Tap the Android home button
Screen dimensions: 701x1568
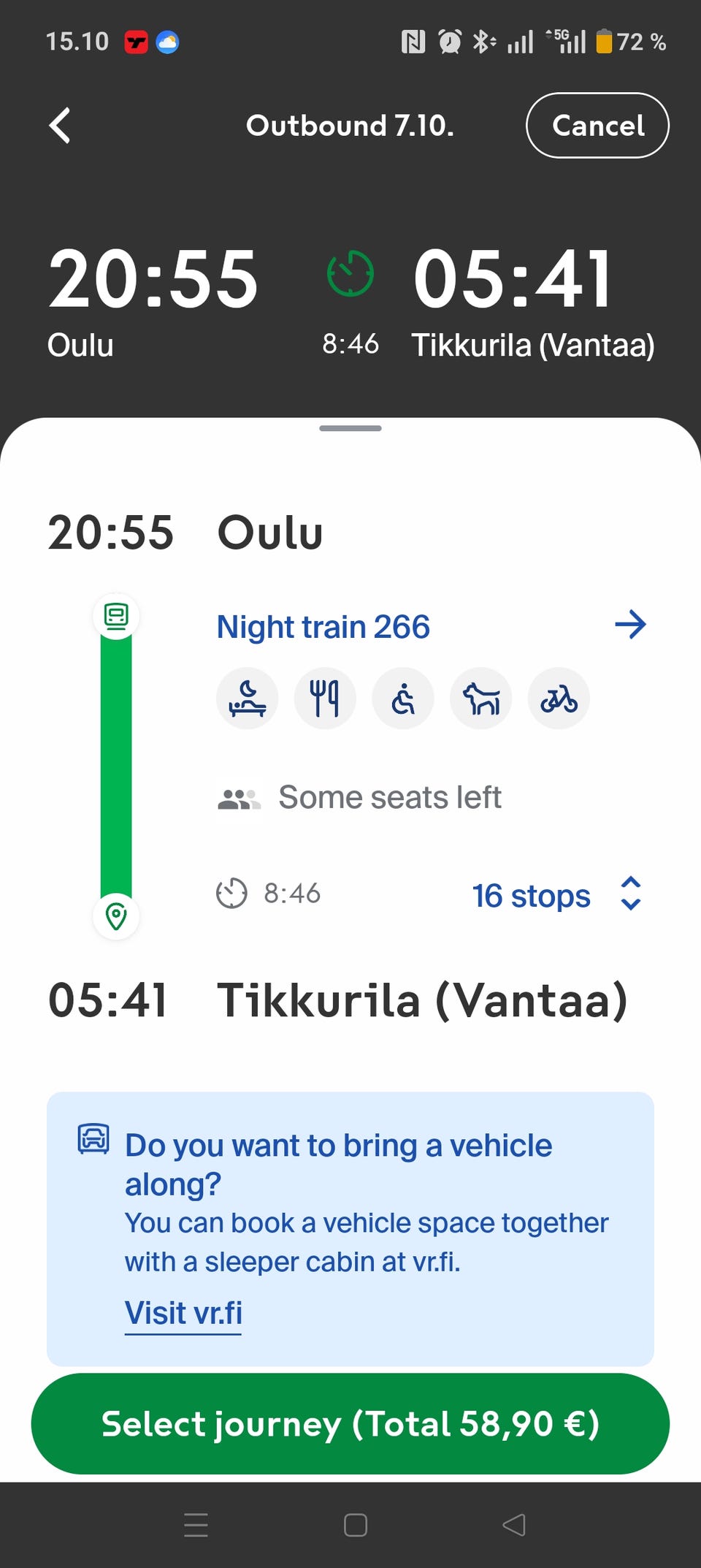(x=356, y=1525)
